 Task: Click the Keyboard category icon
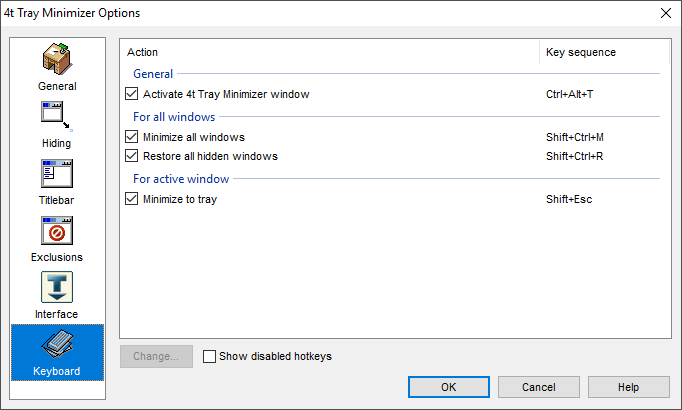[57, 345]
